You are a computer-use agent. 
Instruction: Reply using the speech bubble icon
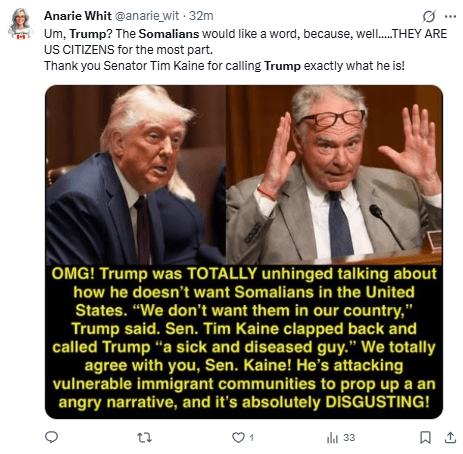click(51, 437)
